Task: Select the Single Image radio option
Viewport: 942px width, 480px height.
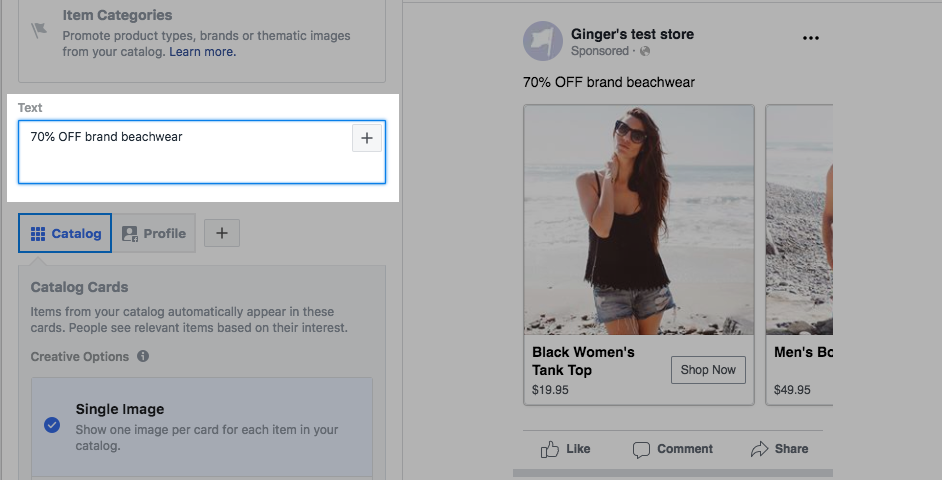Action: [x=52, y=424]
